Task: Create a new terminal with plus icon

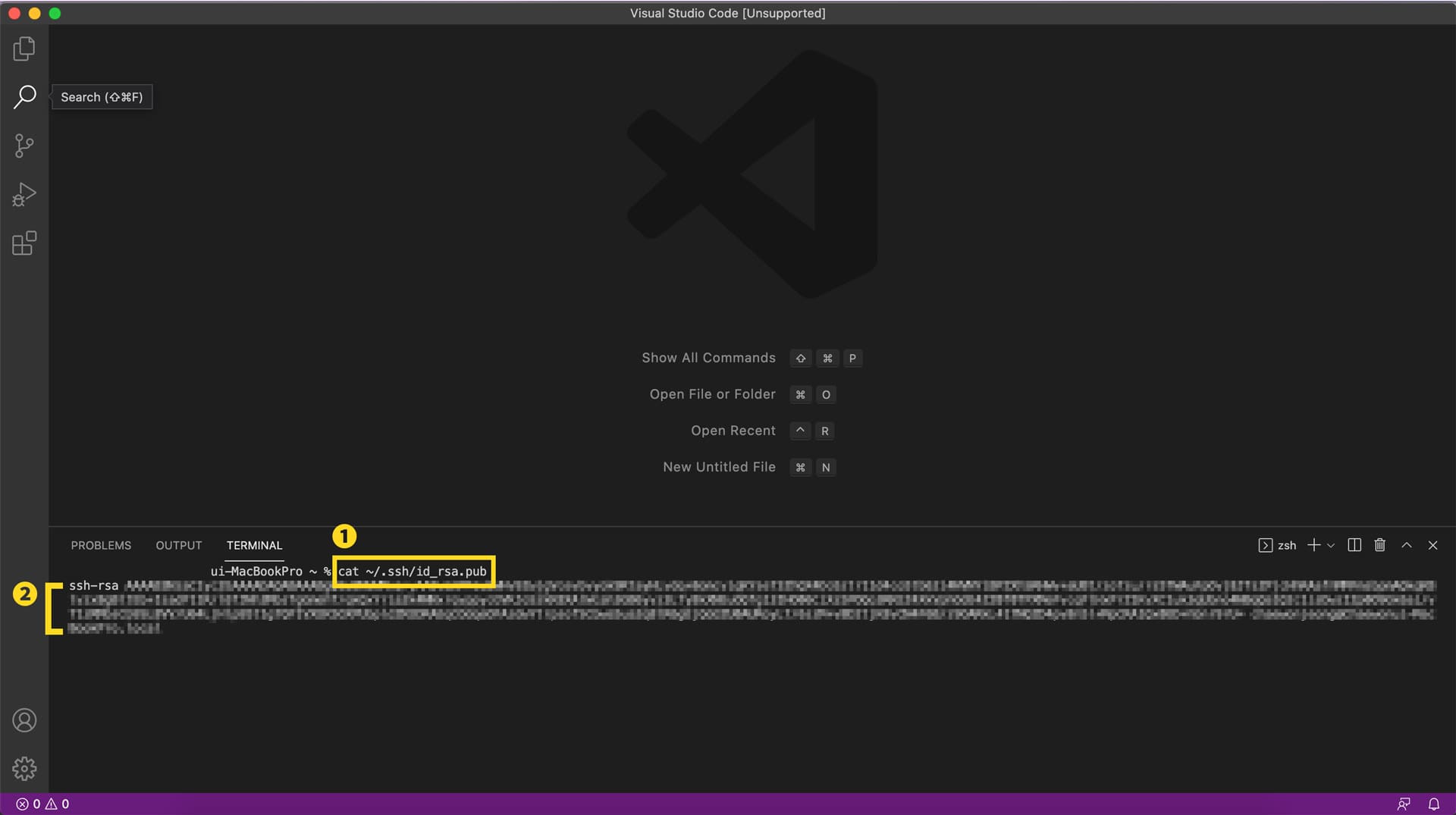Action: coord(1313,545)
